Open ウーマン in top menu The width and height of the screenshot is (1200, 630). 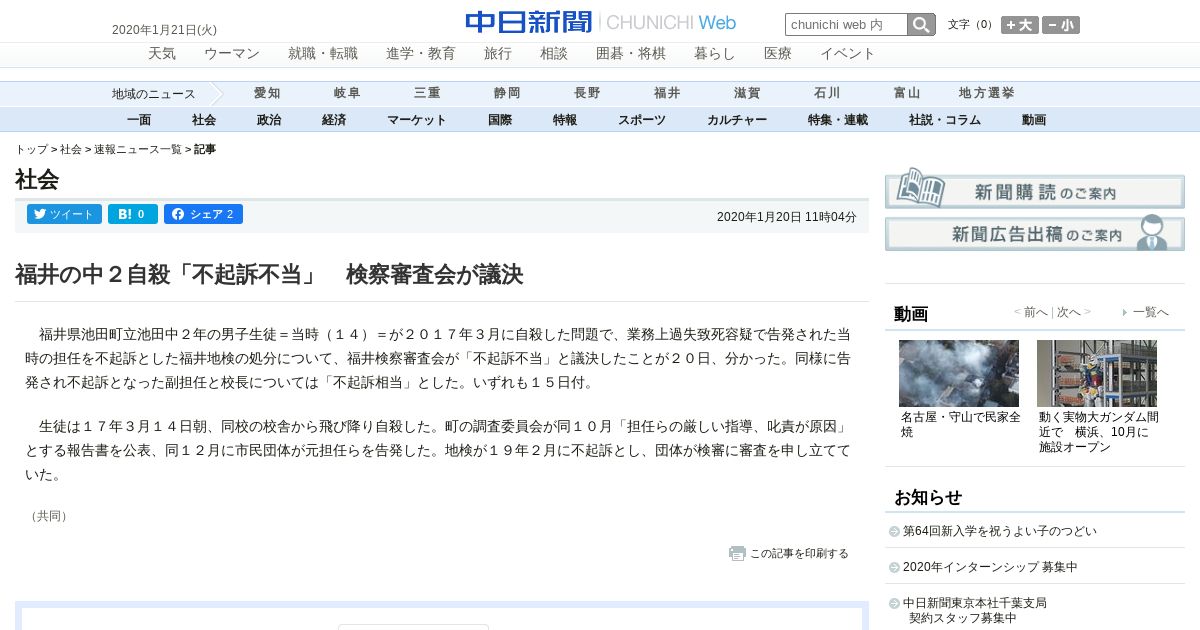pos(232,54)
